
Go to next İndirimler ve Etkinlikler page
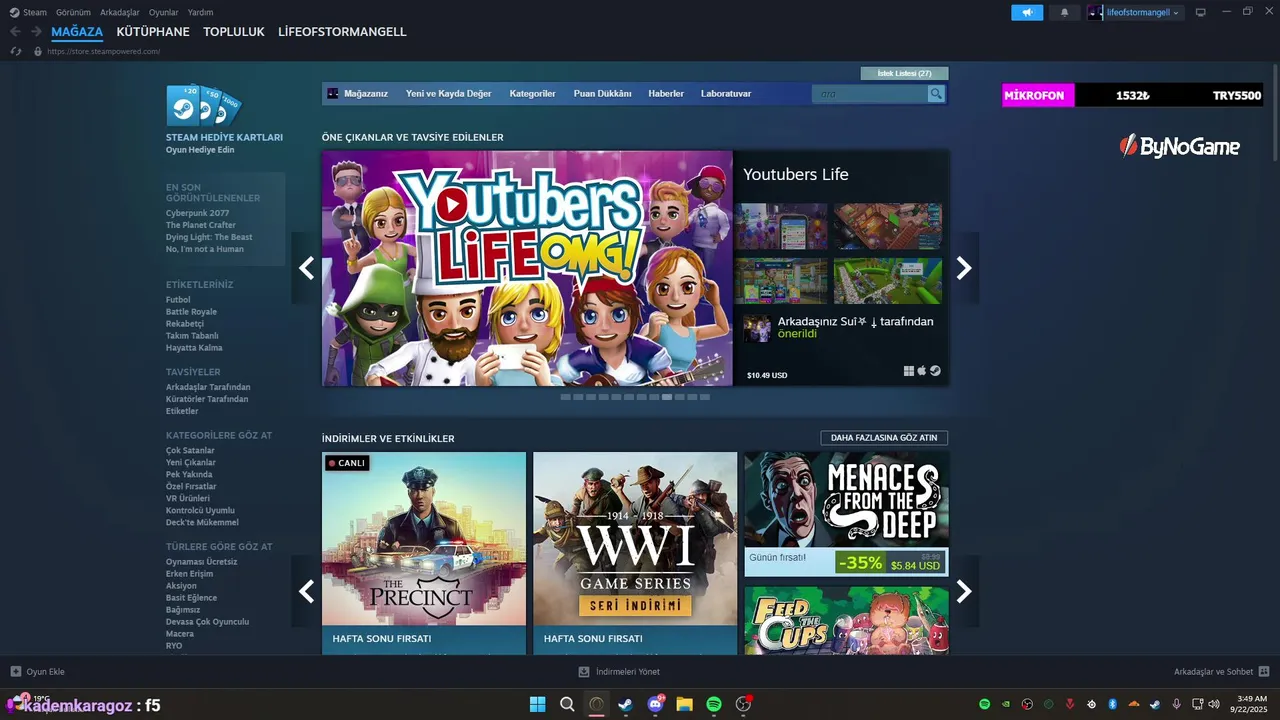pyautogui.click(x=964, y=591)
